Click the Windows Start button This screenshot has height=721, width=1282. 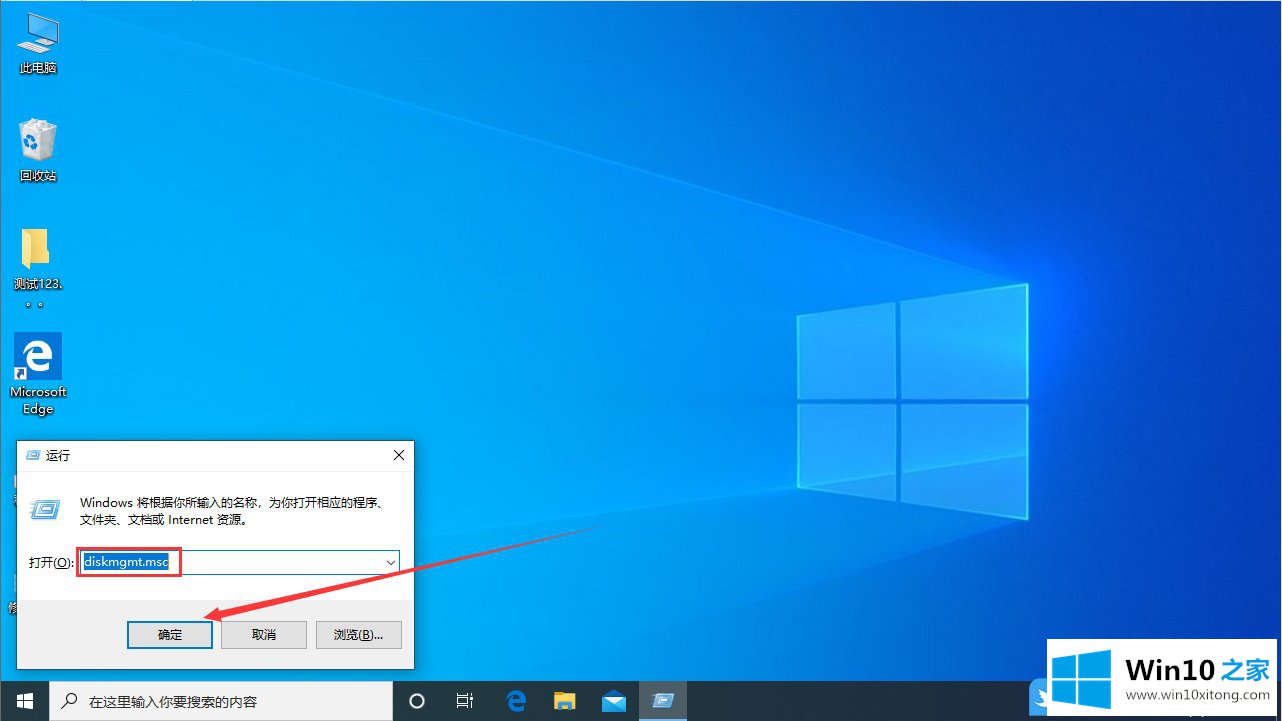click(24, 701)
